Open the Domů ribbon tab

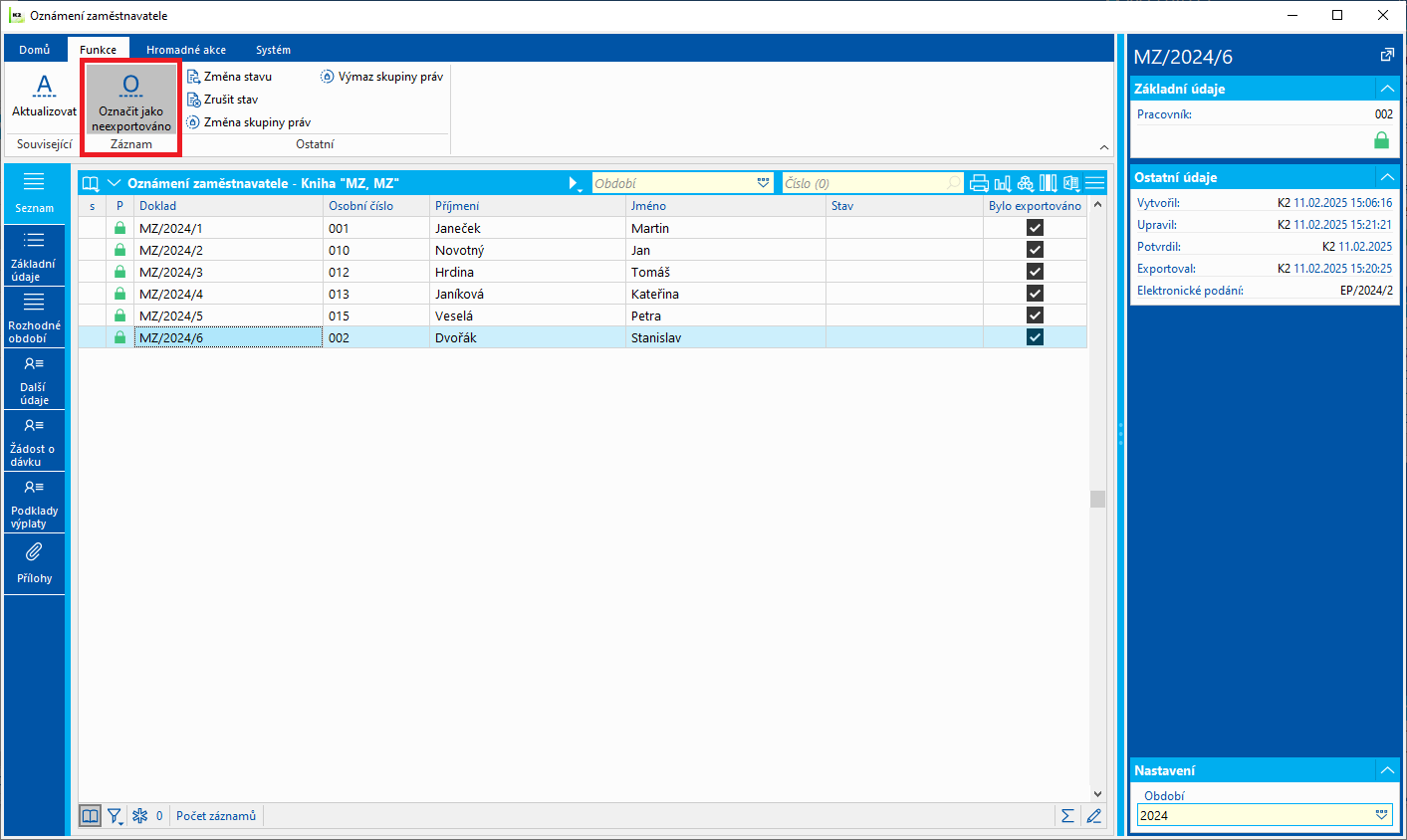tap(35, 50)
